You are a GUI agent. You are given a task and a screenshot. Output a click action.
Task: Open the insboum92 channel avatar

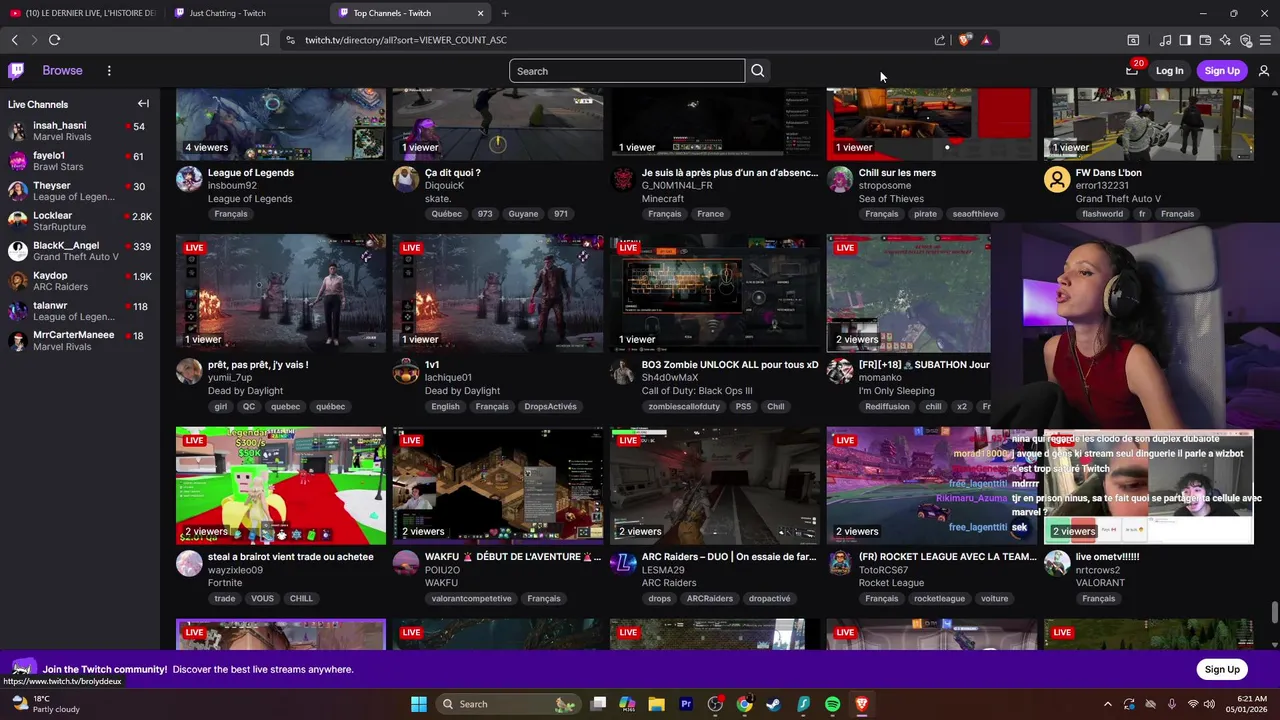coord(189,179)
